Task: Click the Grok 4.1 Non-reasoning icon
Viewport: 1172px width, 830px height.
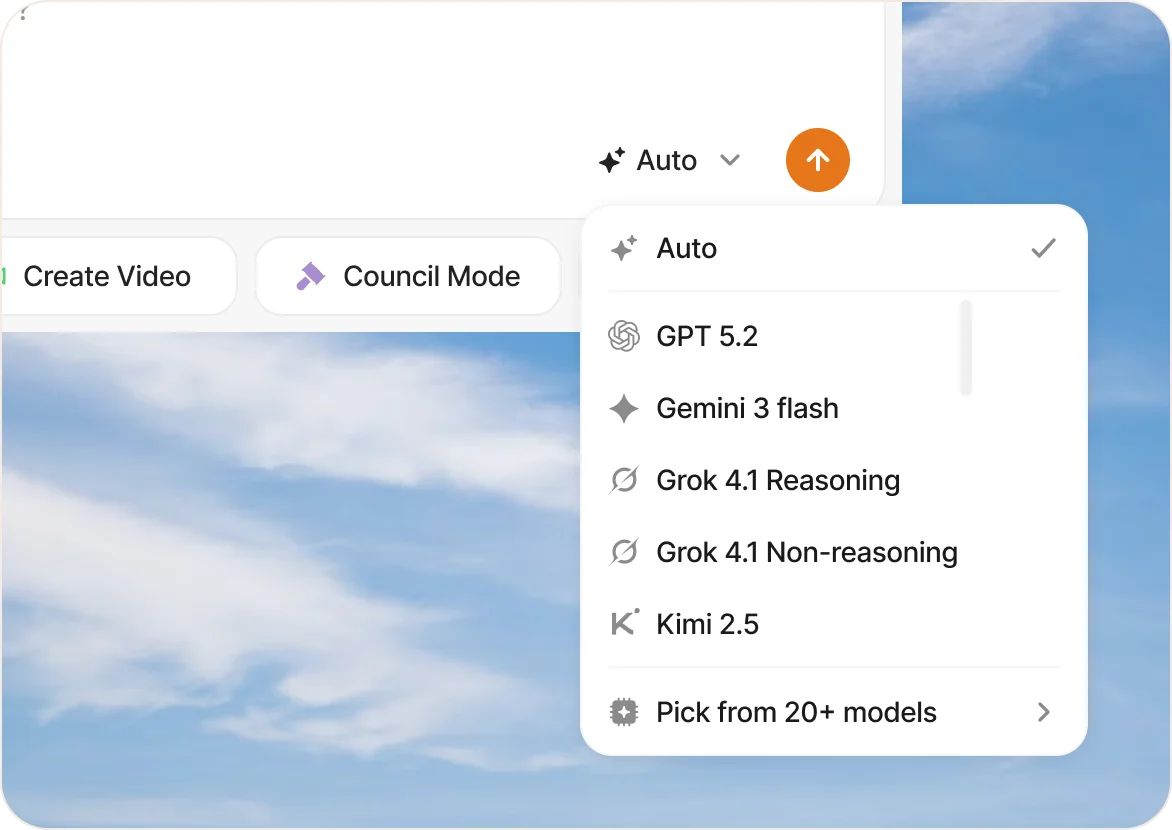Action: click(624, 552)
